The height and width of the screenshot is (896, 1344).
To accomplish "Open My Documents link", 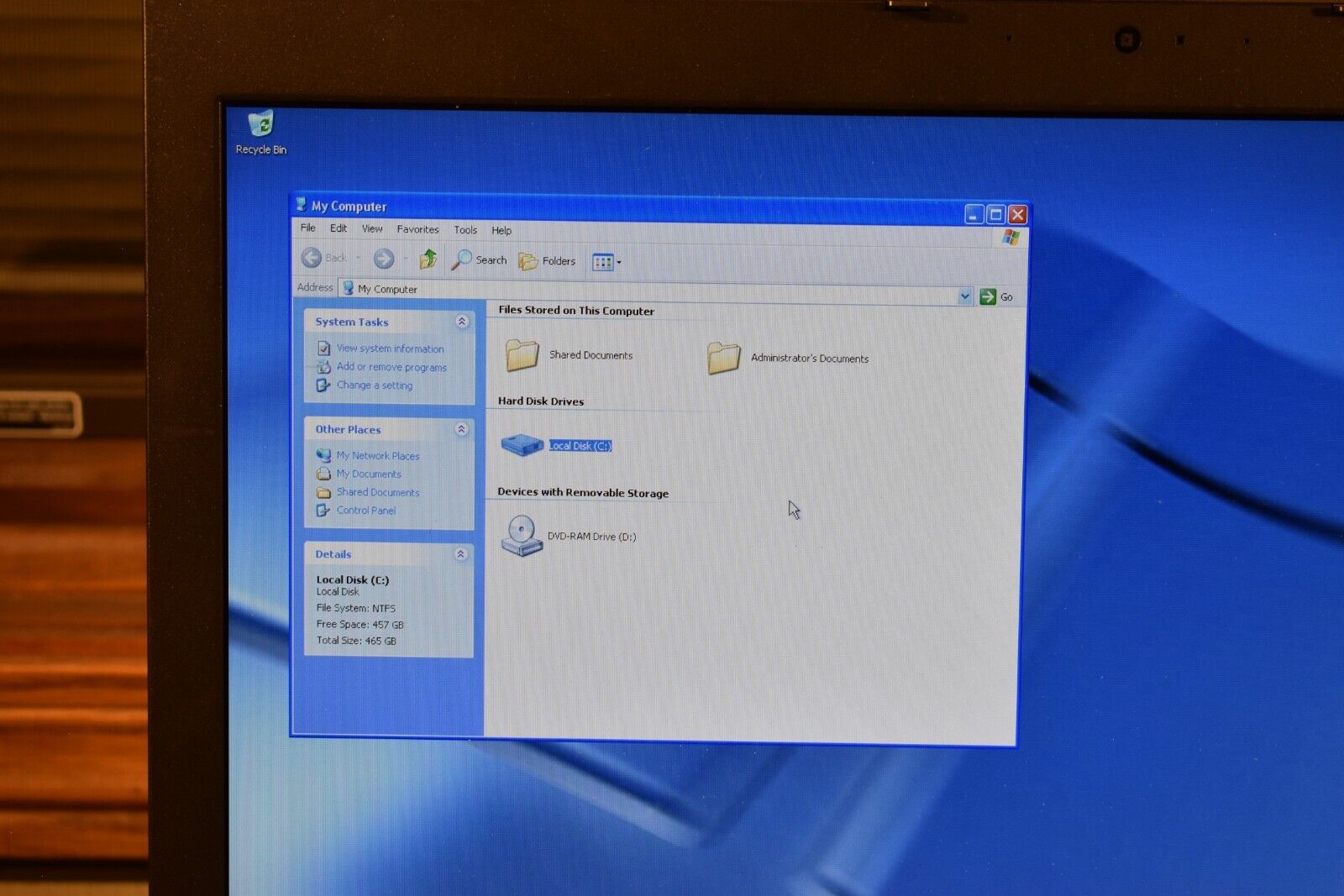I will (x=369, y=474).
